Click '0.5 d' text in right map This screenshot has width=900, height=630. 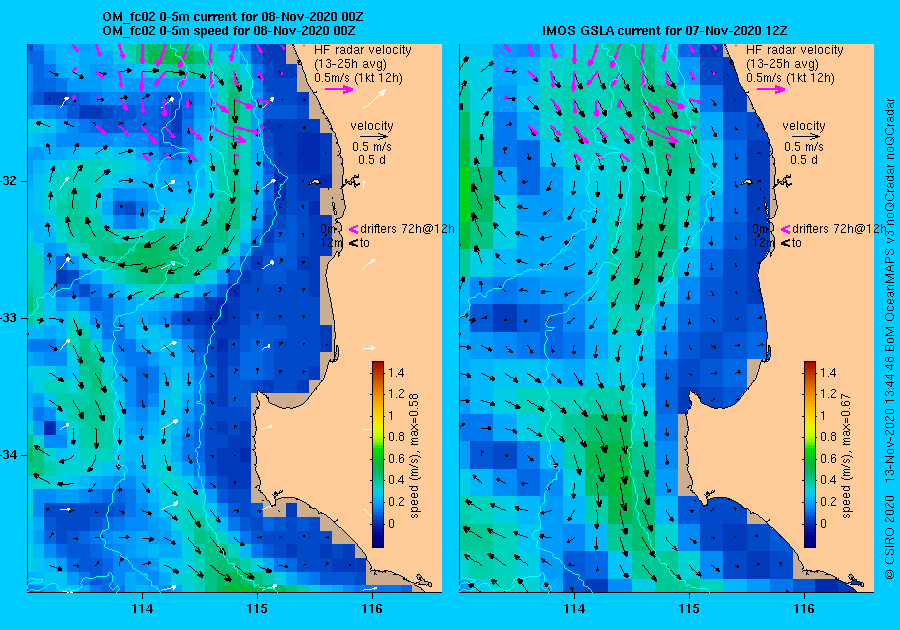[804, 160]
